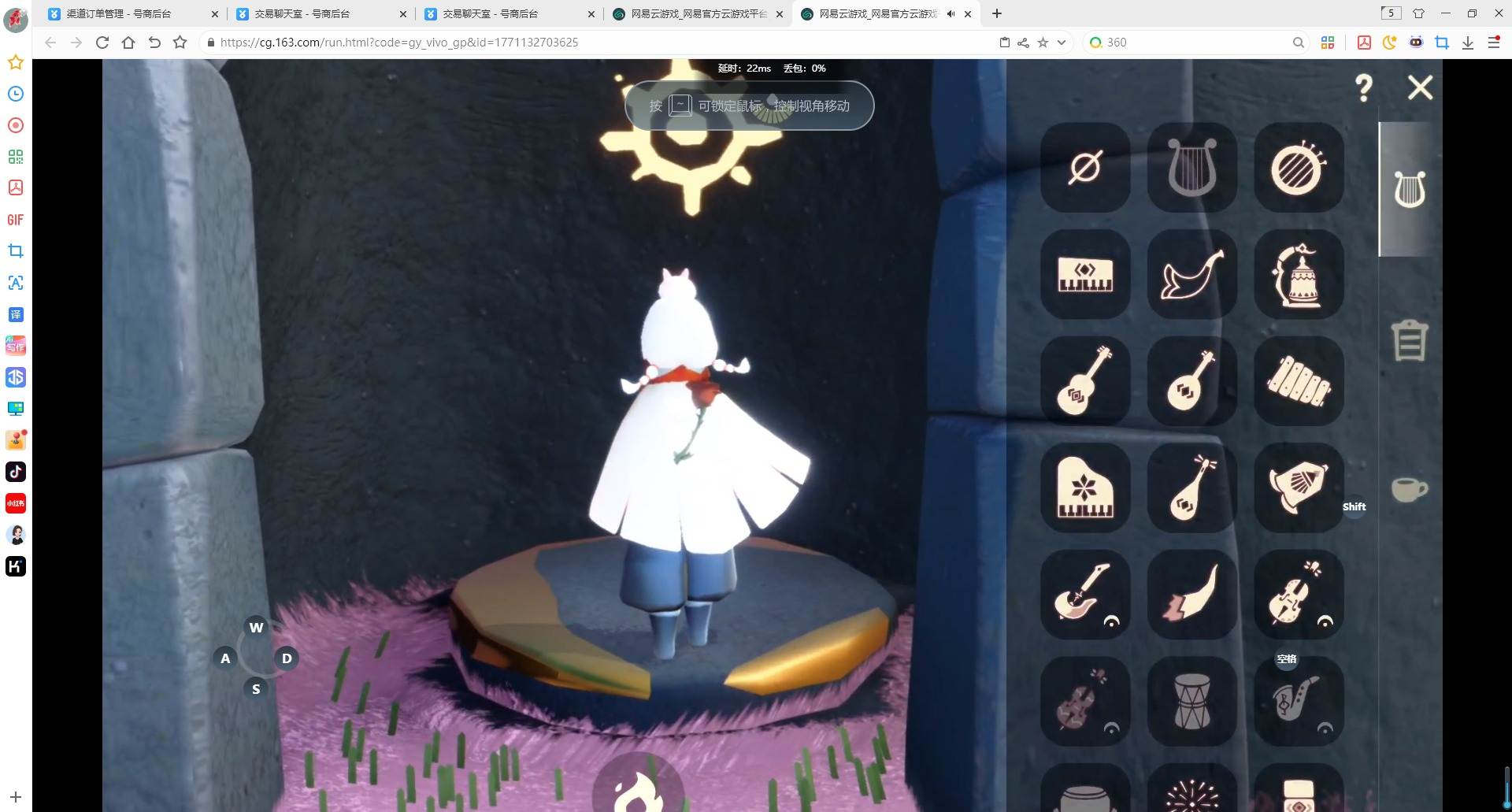Viewport: 1512px width, 812px height.
Task: Click the search magnifier icon
Action: coord(1299,43)
